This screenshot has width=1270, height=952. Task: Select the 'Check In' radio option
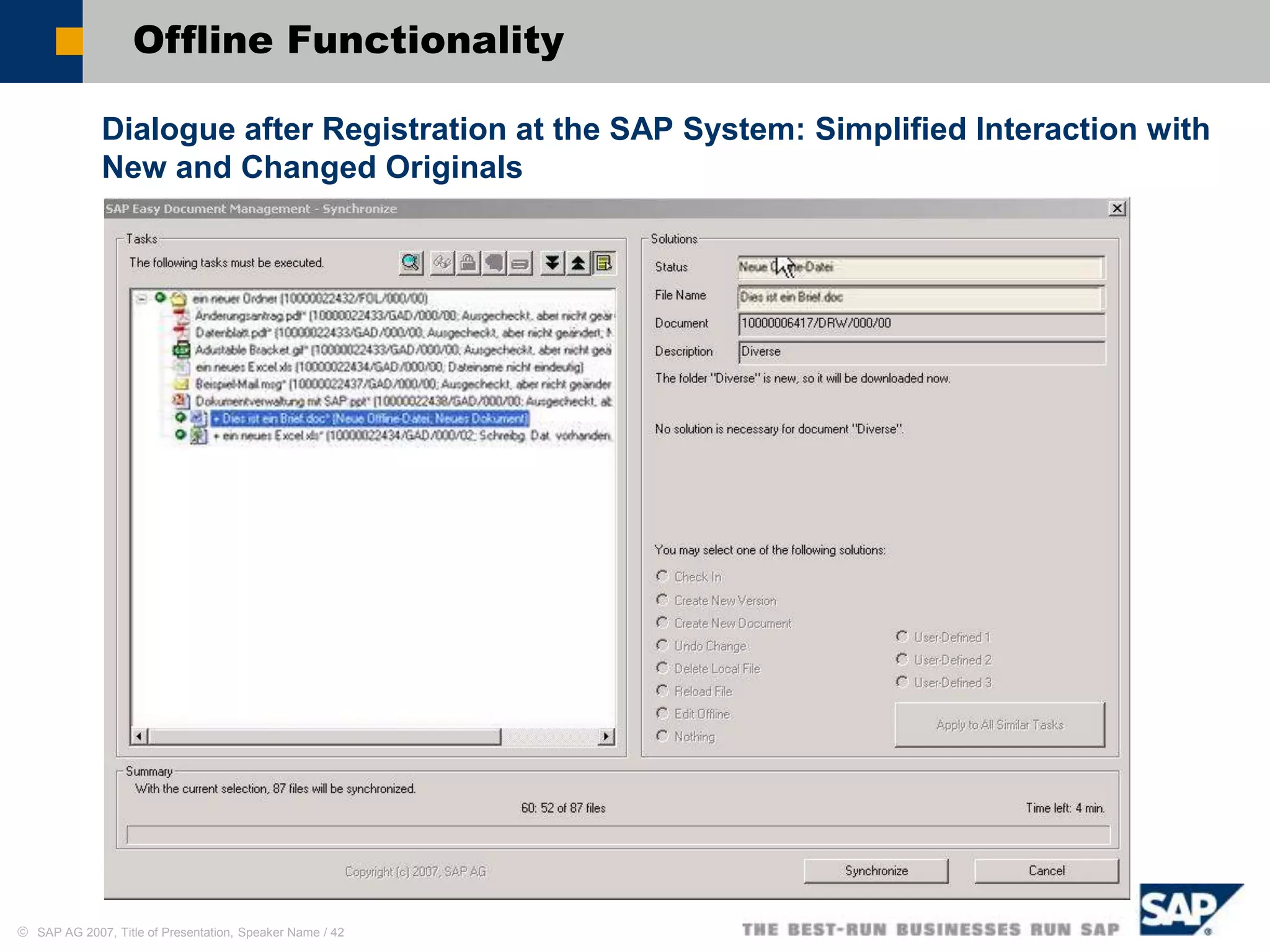point(662,576)
